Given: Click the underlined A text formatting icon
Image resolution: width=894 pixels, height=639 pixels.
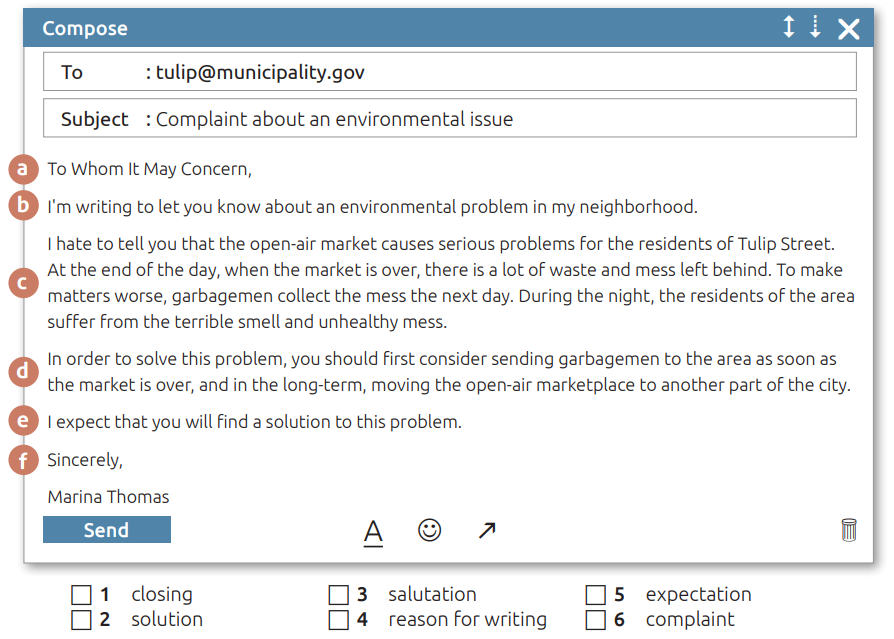Looking at the screenshot, I should pyautogui.click(x=373, y=531).
